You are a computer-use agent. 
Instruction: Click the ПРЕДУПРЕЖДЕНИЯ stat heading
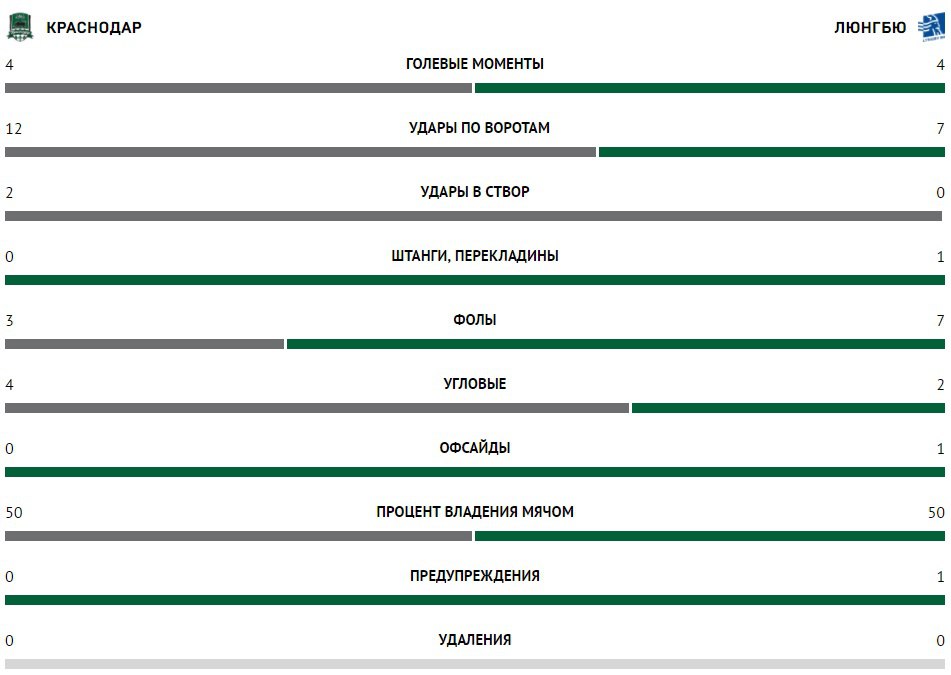pos(475,576)
